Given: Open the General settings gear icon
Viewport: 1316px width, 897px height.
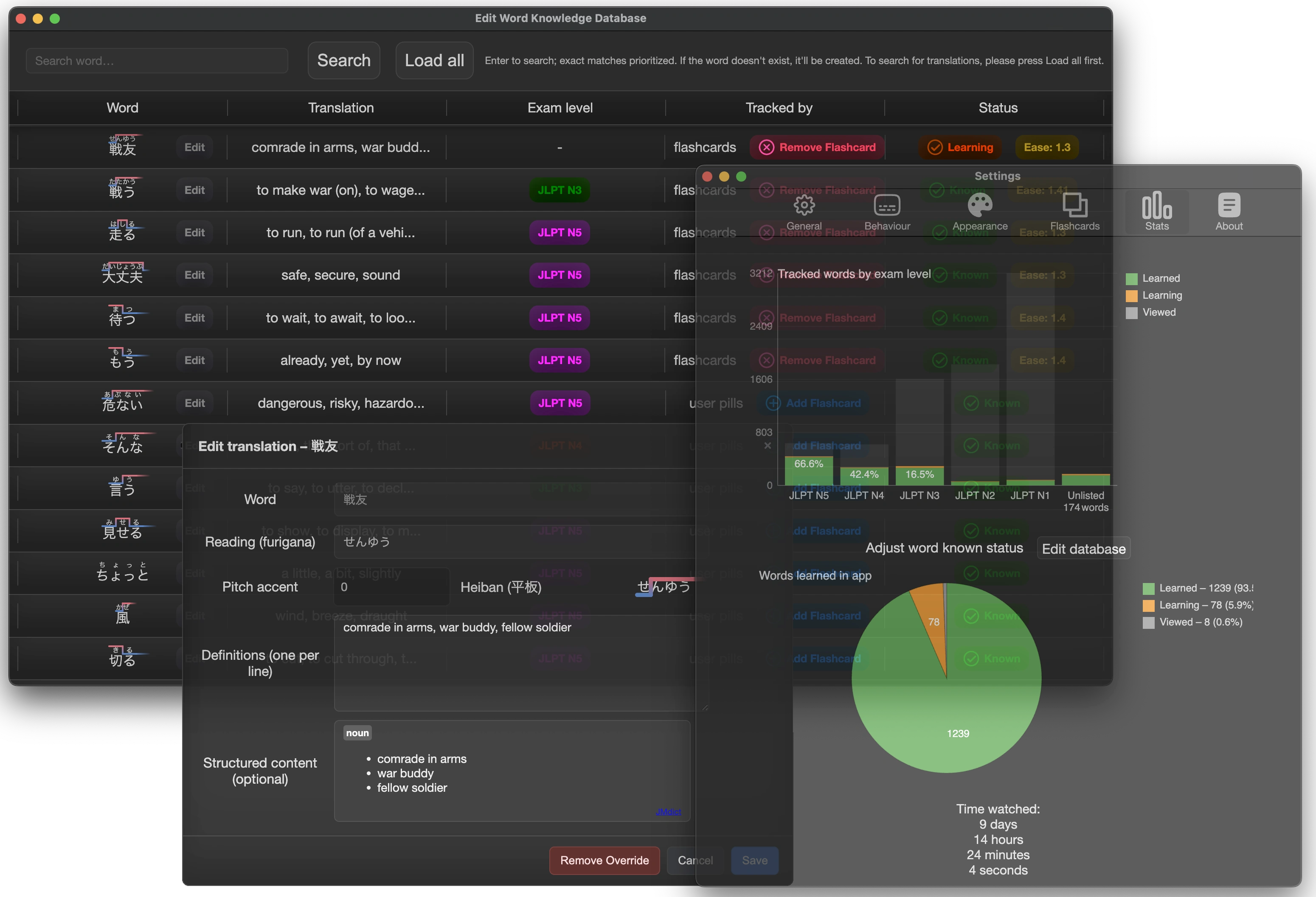Looking at the screenshot, I should (x=804, y=206).
